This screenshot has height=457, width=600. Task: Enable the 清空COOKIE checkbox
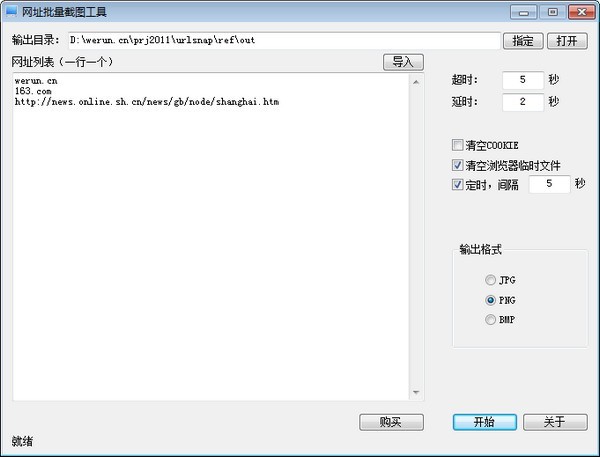pyautogui.click(x=457, y=145)
